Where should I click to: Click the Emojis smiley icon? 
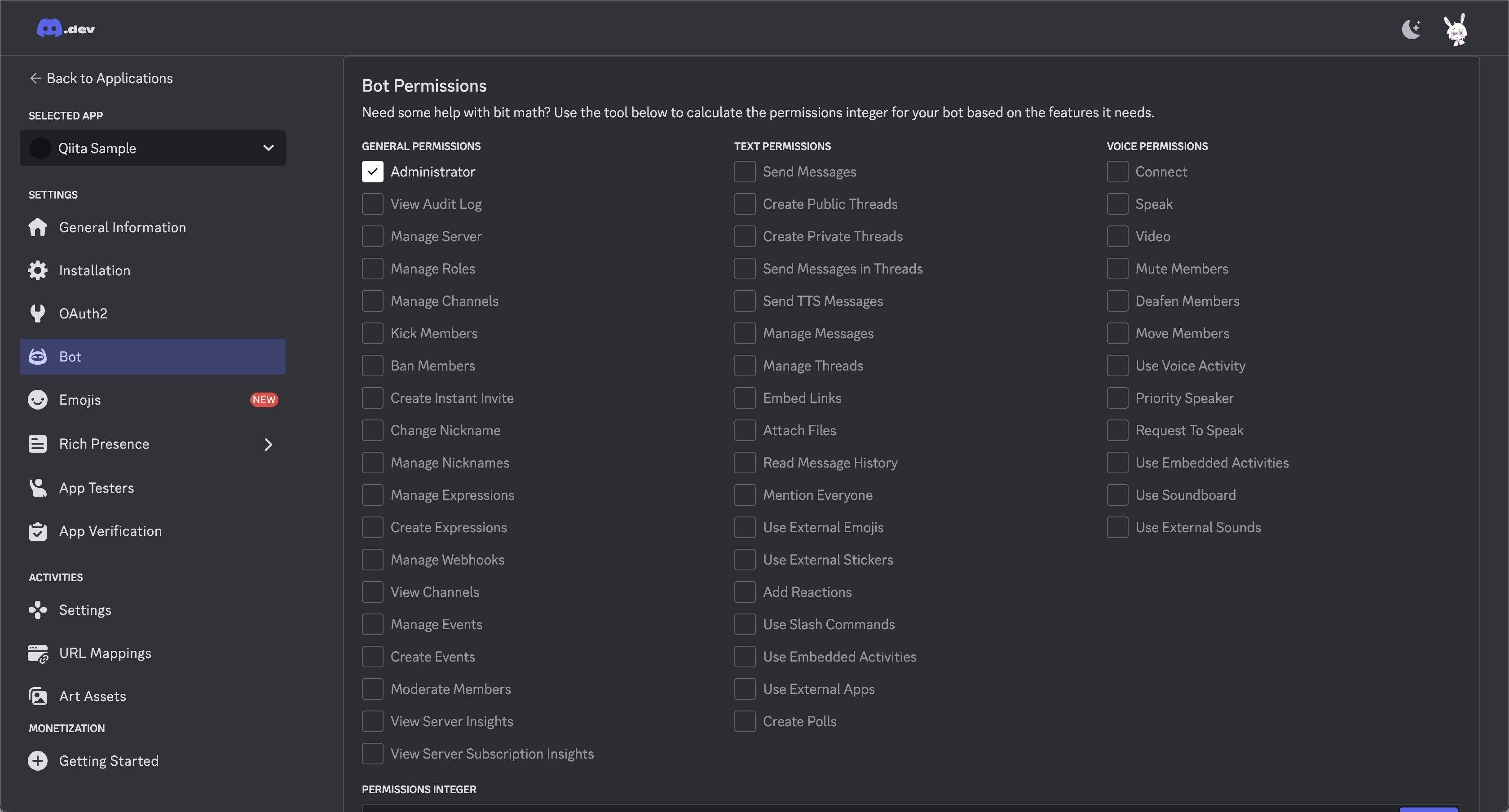37,400
